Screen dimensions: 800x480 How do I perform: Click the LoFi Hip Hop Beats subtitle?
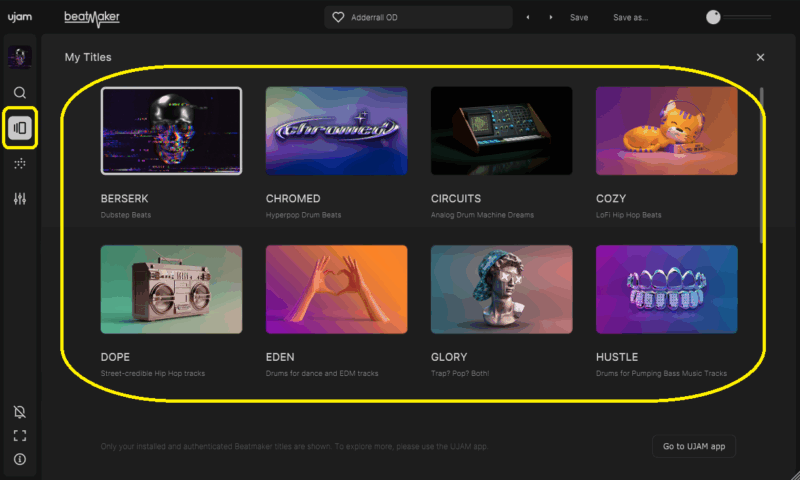click(629, 215)
